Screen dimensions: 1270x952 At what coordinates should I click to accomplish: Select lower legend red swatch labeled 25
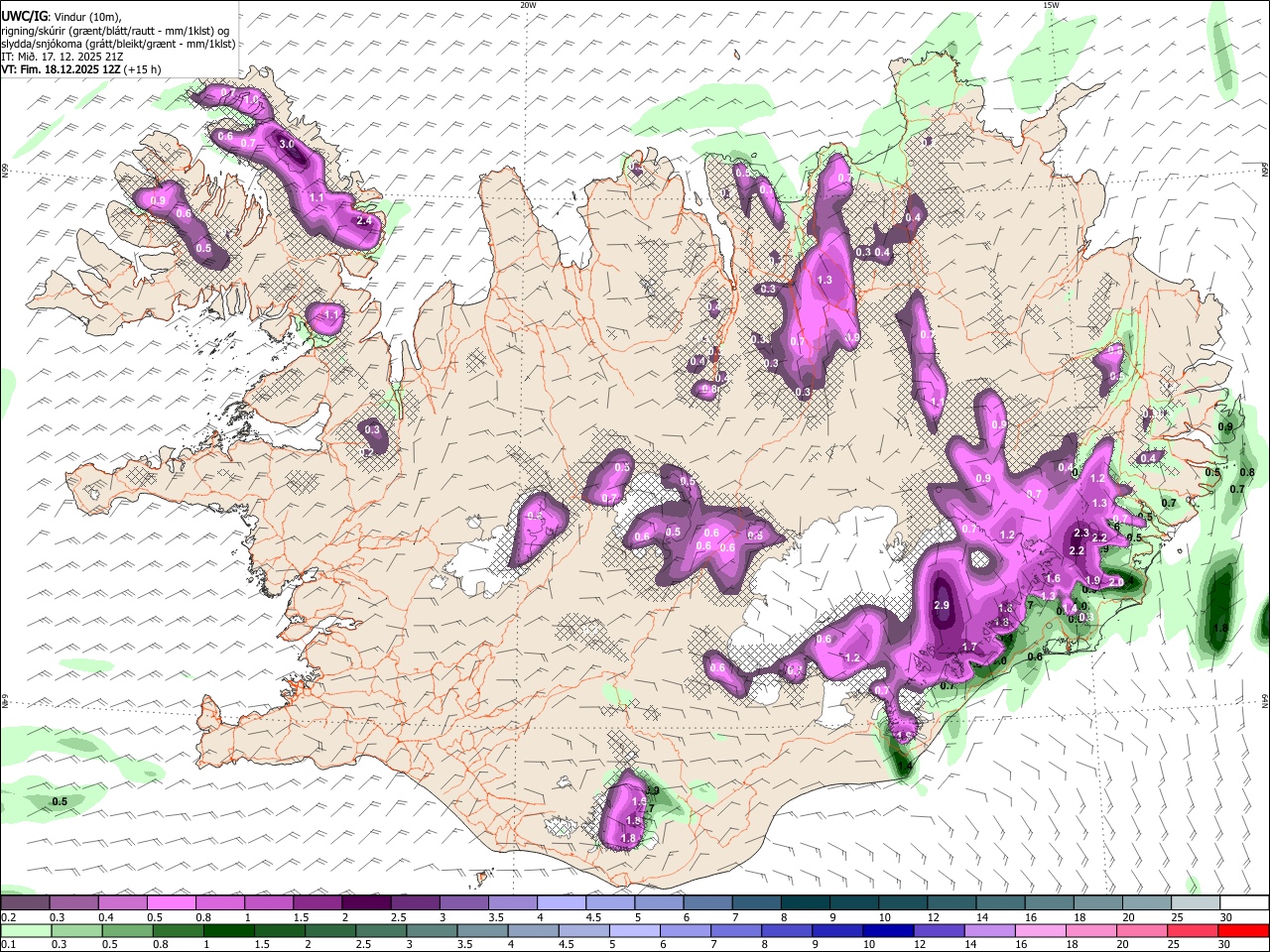click(1193, 930)
